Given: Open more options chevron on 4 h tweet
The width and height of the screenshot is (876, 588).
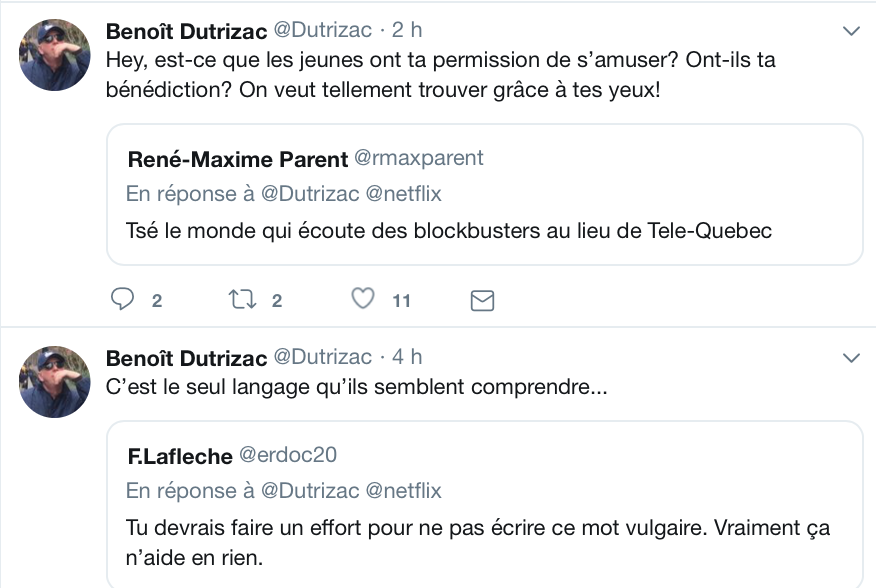Looking at the screenshot, I should [x=851, y=358].
